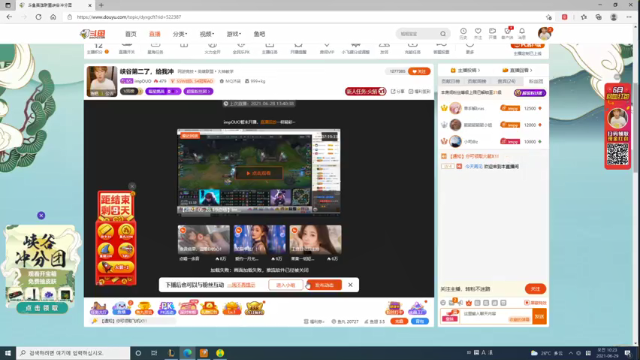The image size is (640, 360).
Task: Switch to the 贵宾 tab
Action: [x=507, y=81]
